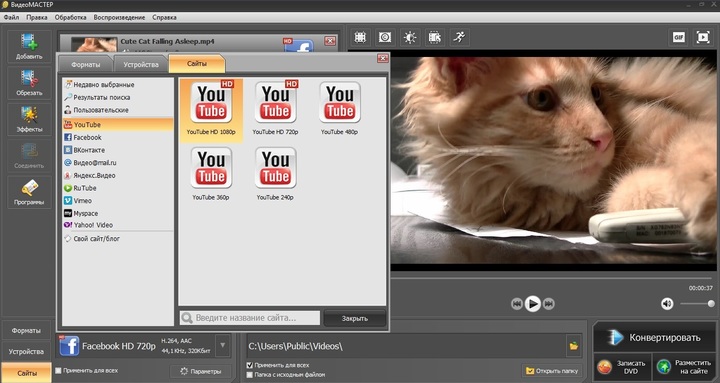Open the Справка menu
Image resolution: width=720 pixels, height=383 pixels.
tap(164, 17)
